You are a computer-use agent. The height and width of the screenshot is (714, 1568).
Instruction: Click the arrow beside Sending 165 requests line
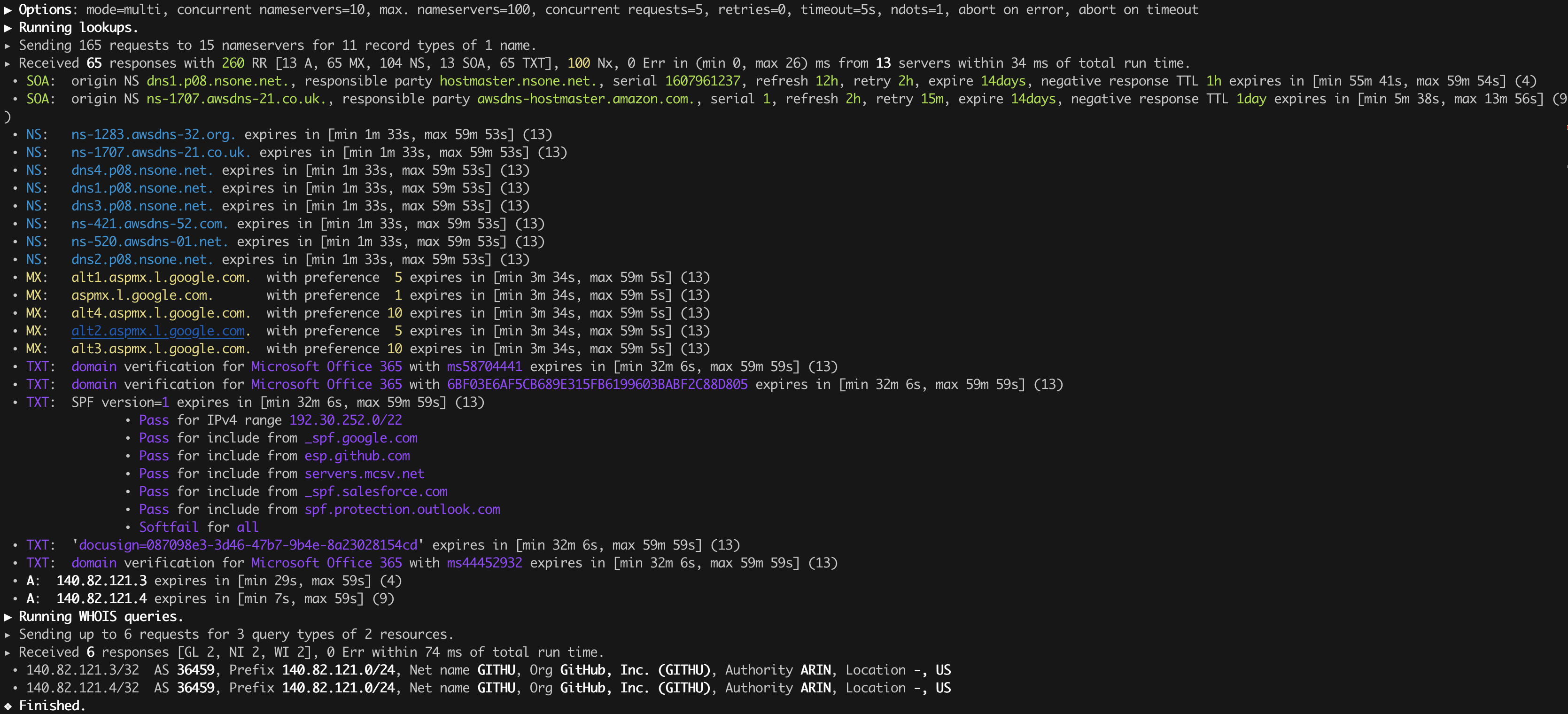(x=8, y=45)
